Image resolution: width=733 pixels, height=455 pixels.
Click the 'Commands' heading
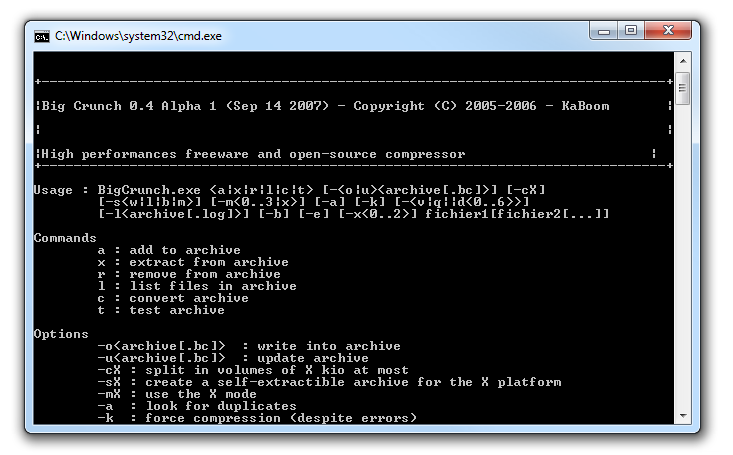tap(65, 238)
